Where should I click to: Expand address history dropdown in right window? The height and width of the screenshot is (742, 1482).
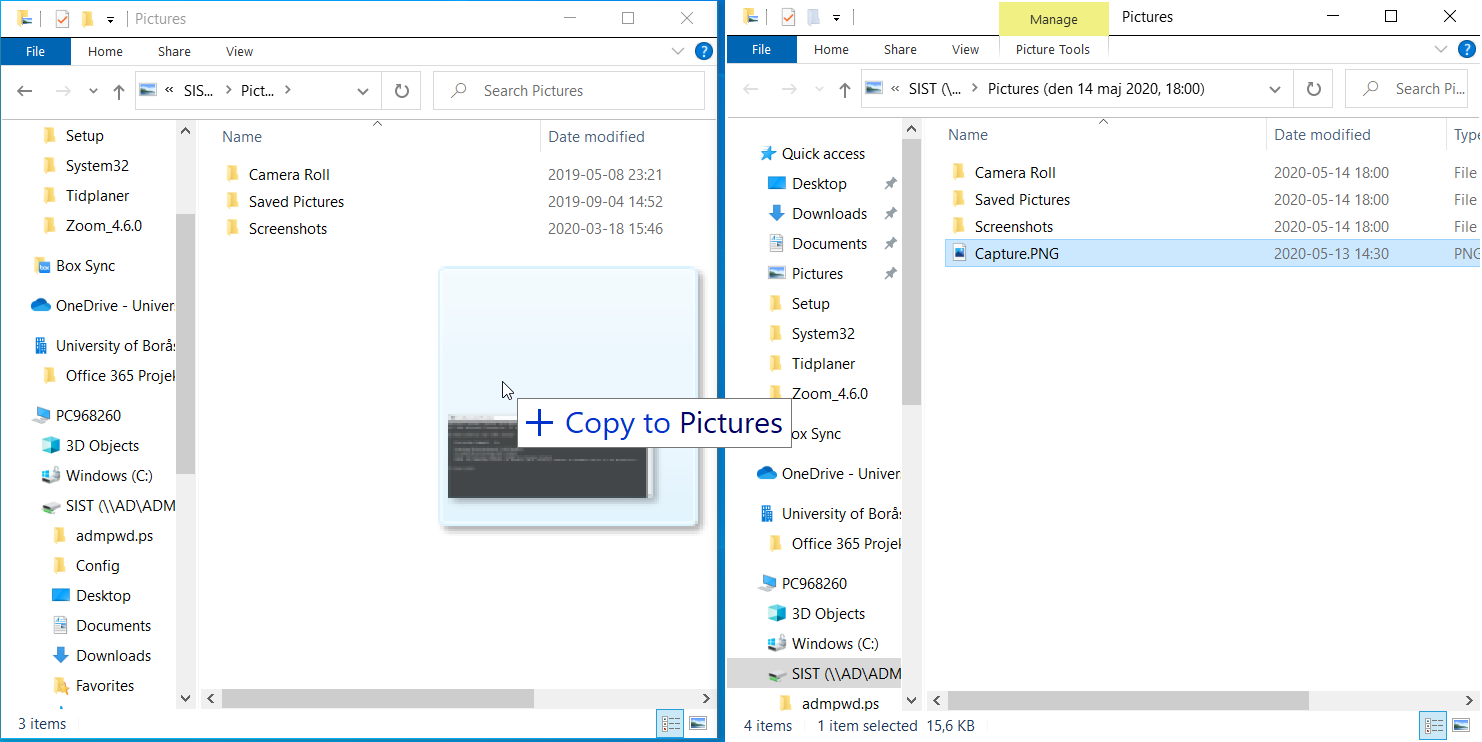tap(1275, 89)
